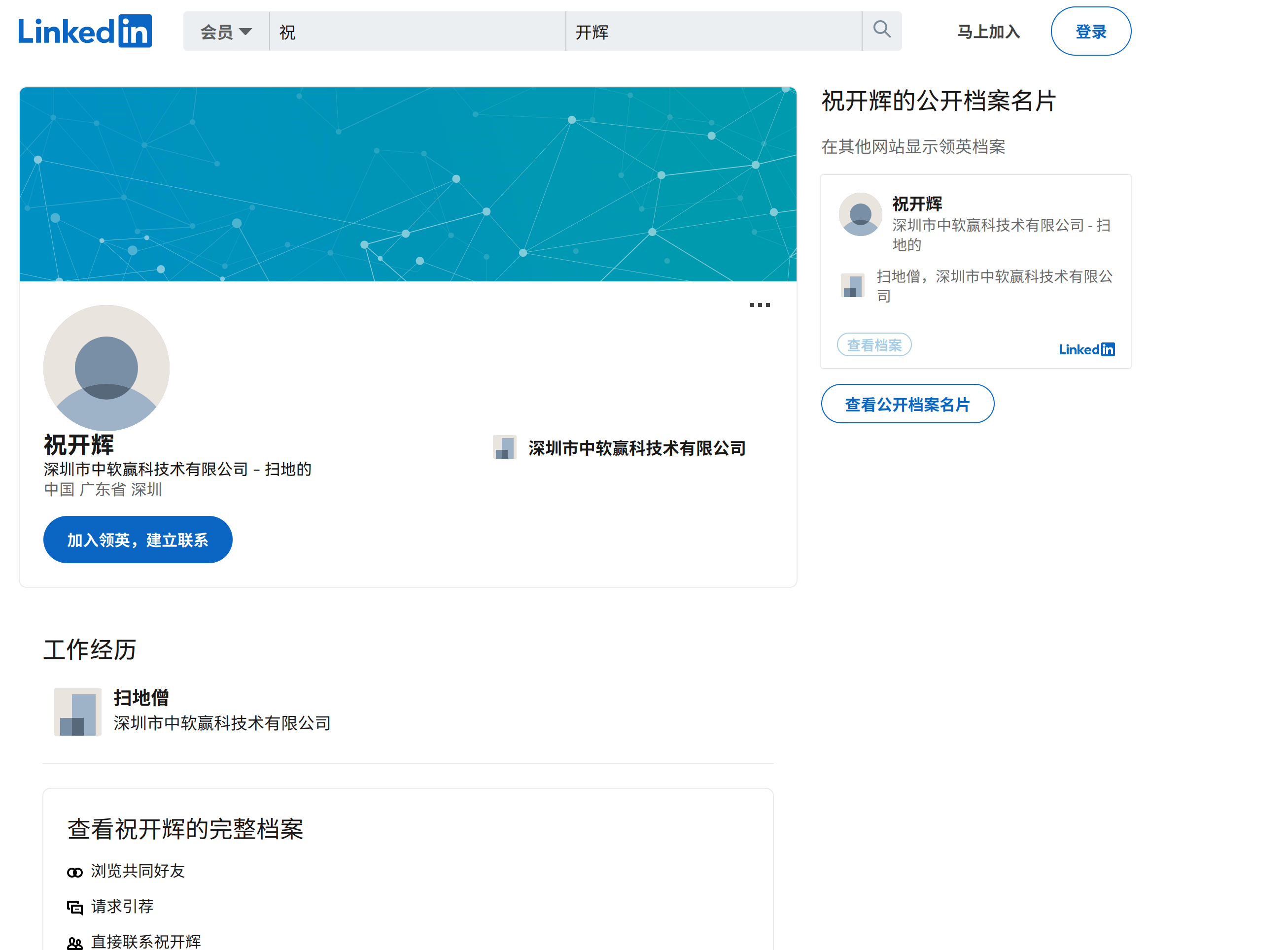Click the company logo next to 深圳市中软赢科技术有限公司

click(504, 447)
